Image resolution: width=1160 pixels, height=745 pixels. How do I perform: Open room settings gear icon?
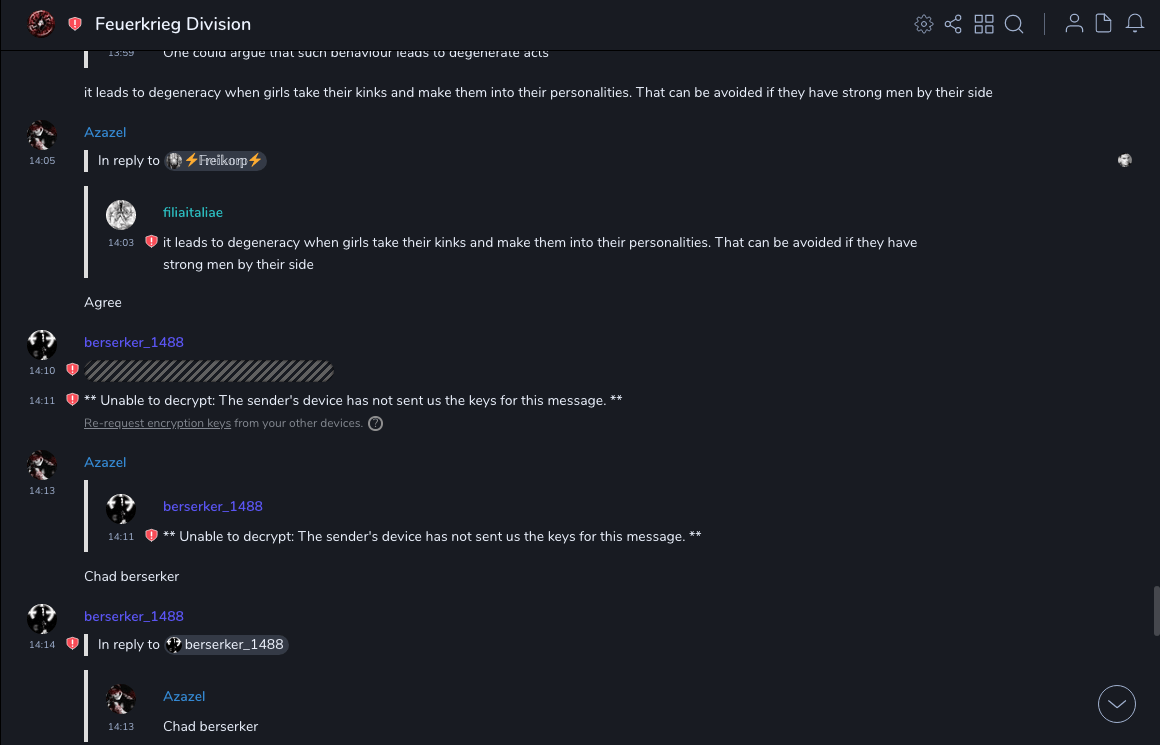[923, 24]
